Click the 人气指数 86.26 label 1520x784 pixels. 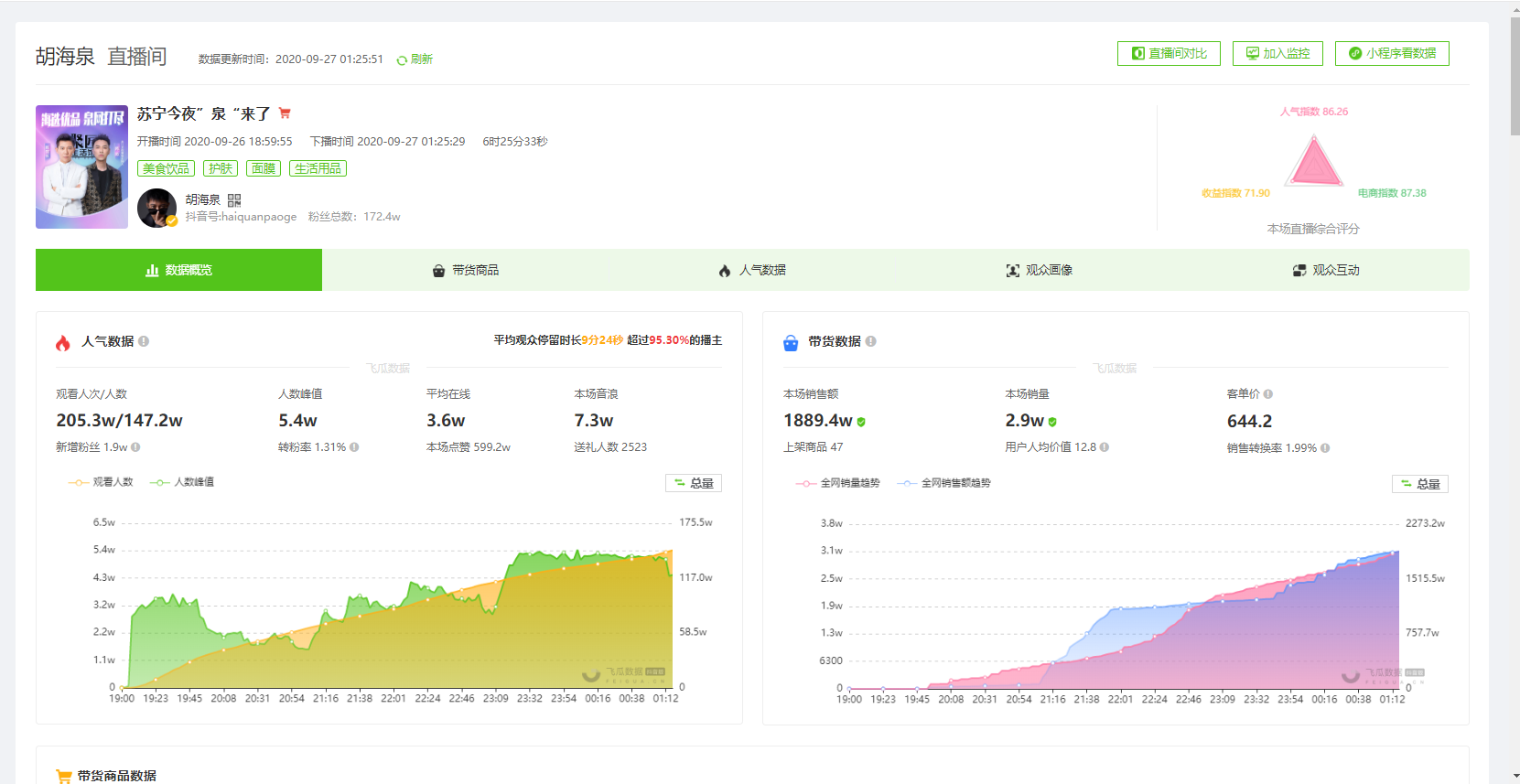point(1314,112)
